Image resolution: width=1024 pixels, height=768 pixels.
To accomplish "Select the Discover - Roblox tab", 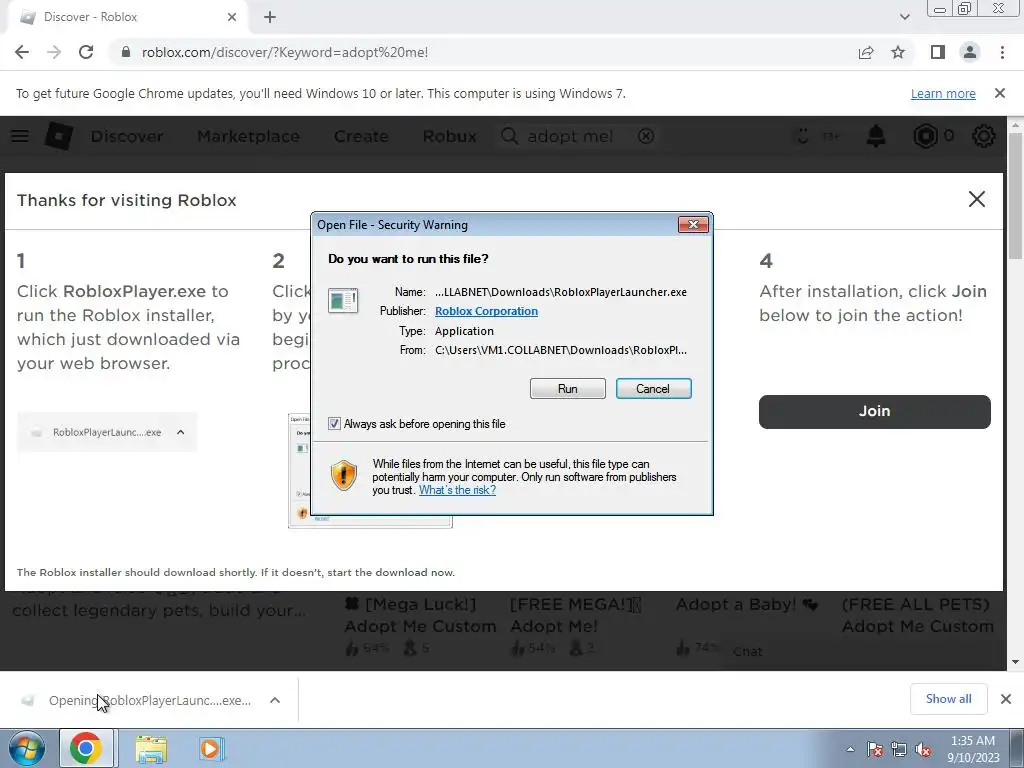I will (129, 17).
